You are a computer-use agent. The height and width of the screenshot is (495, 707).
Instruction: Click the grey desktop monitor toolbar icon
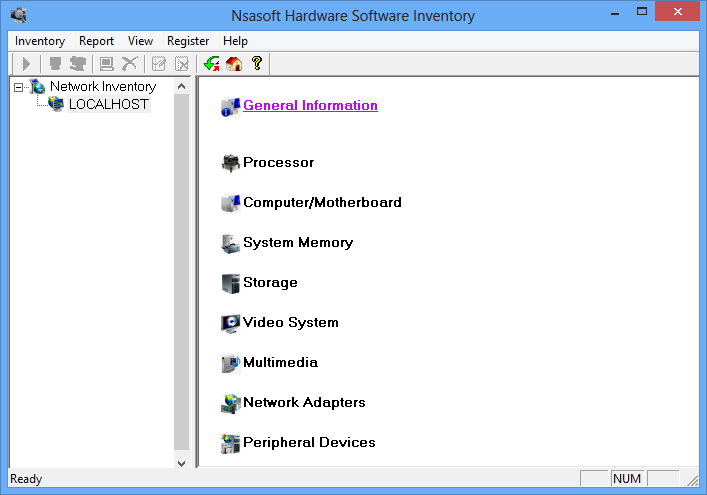(x=106, y=64)
